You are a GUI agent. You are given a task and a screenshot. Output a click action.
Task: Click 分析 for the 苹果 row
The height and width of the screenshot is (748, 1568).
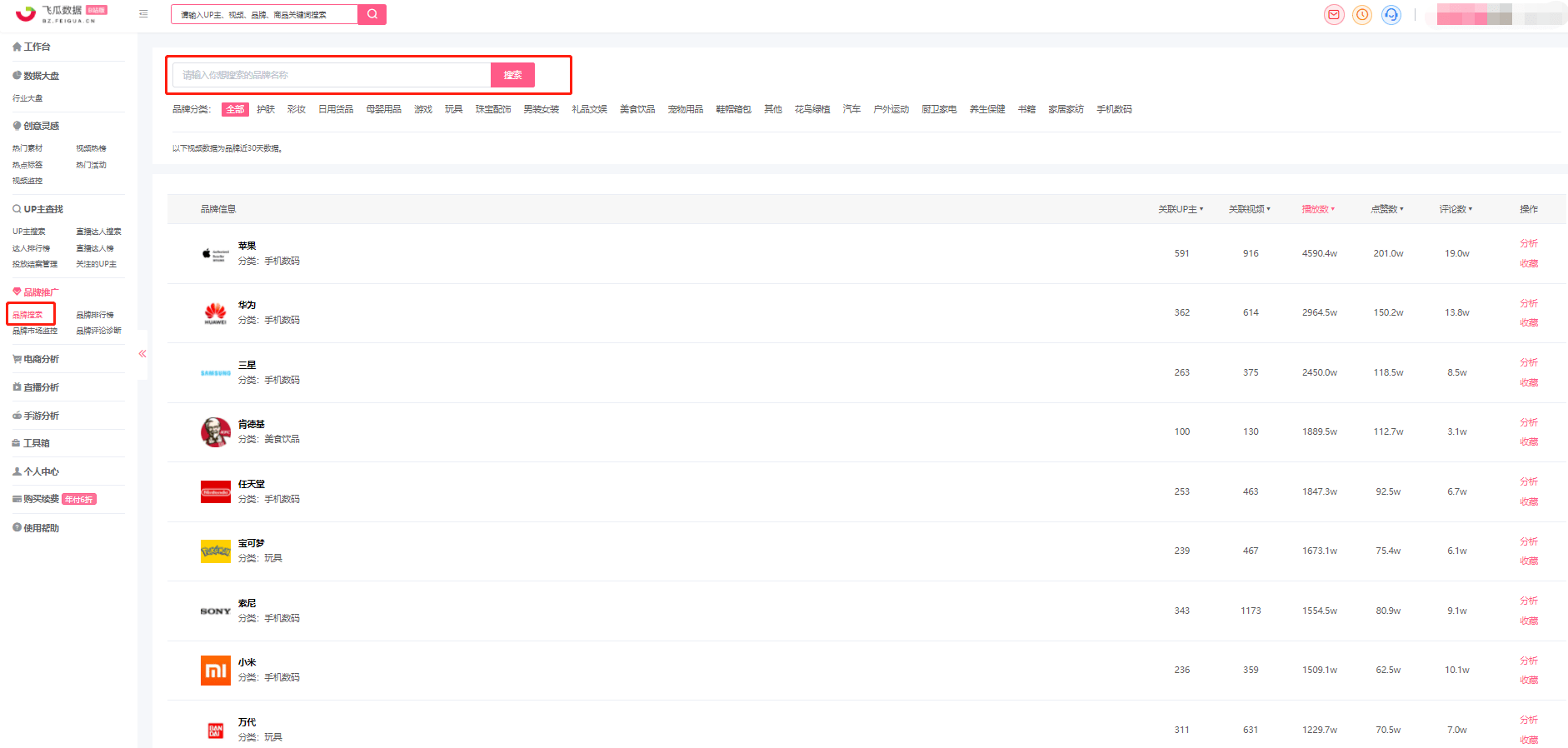pos(1529,243)
